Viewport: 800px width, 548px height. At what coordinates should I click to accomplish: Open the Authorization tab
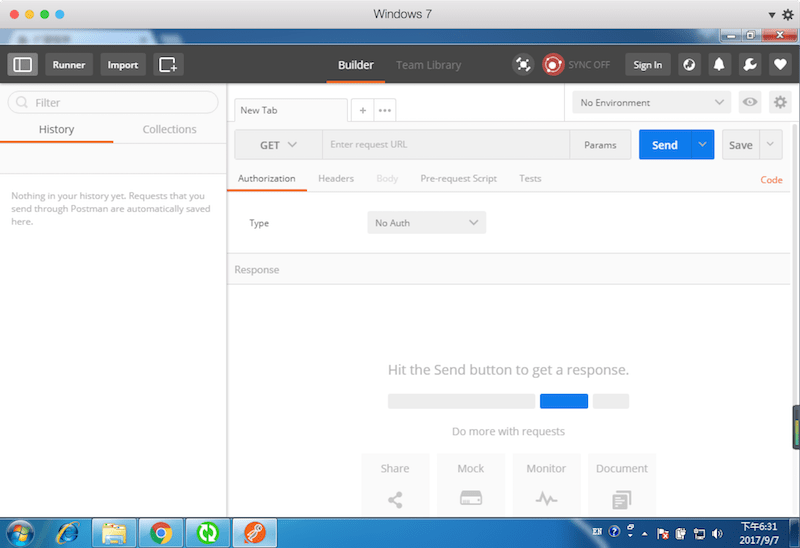266,179
